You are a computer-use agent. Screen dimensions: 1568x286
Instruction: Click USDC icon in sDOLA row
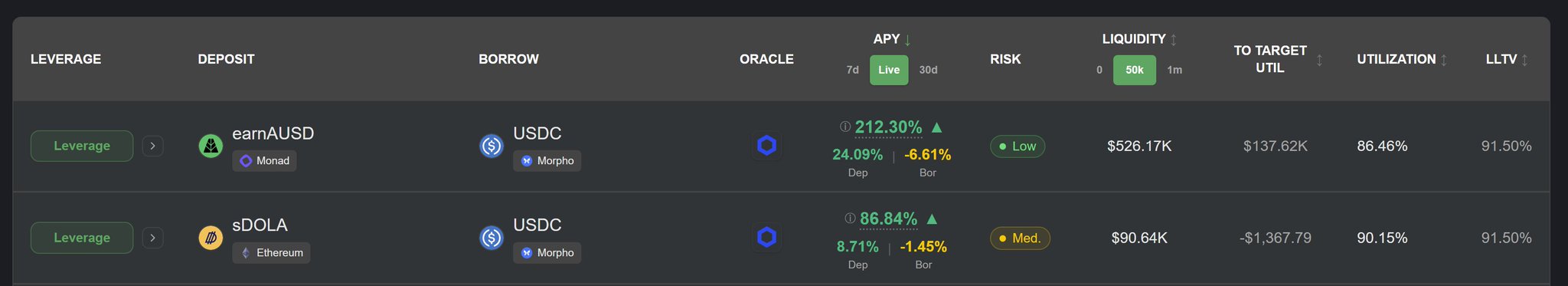click(492, 238)
